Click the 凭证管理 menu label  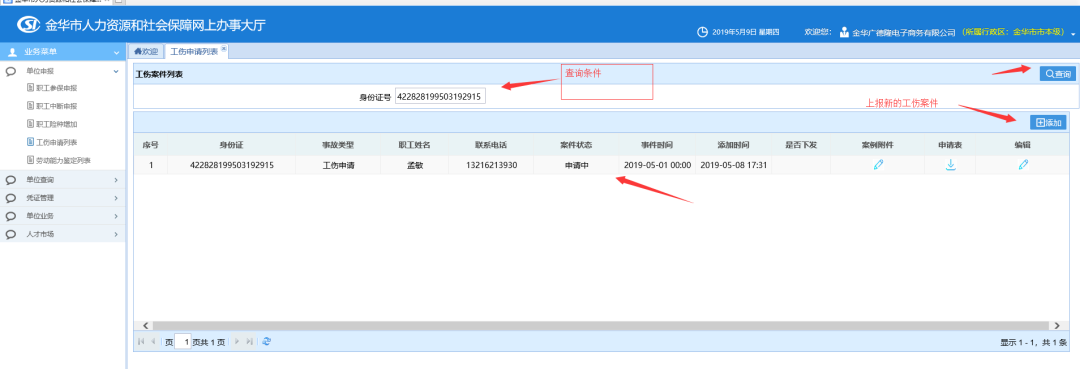click(40, 198)
